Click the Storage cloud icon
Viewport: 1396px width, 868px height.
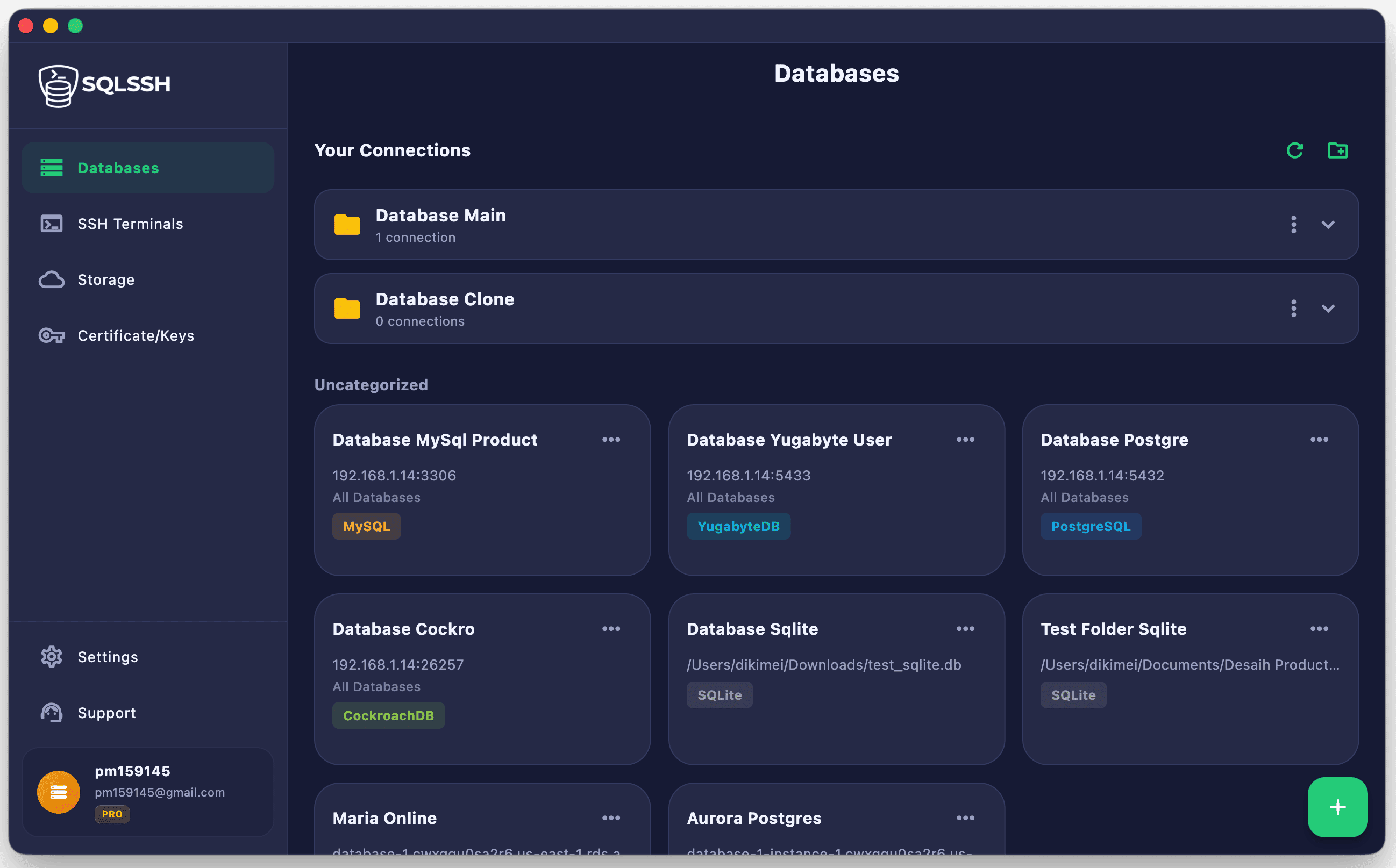coord(52,279)
